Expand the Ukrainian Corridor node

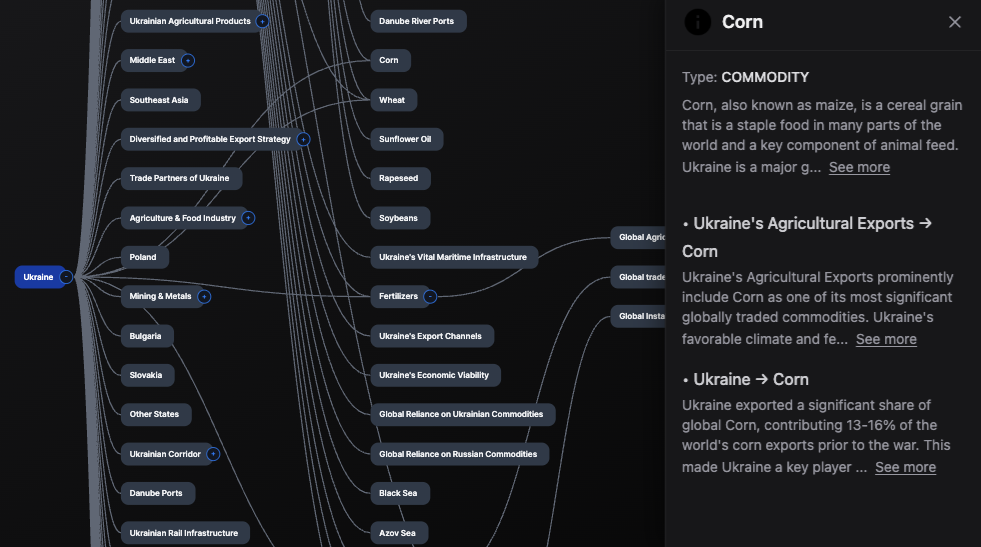pos(213,454)
